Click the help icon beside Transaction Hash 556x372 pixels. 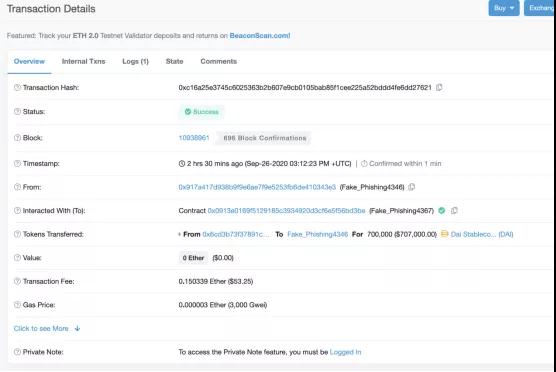[x=17, y=87]
